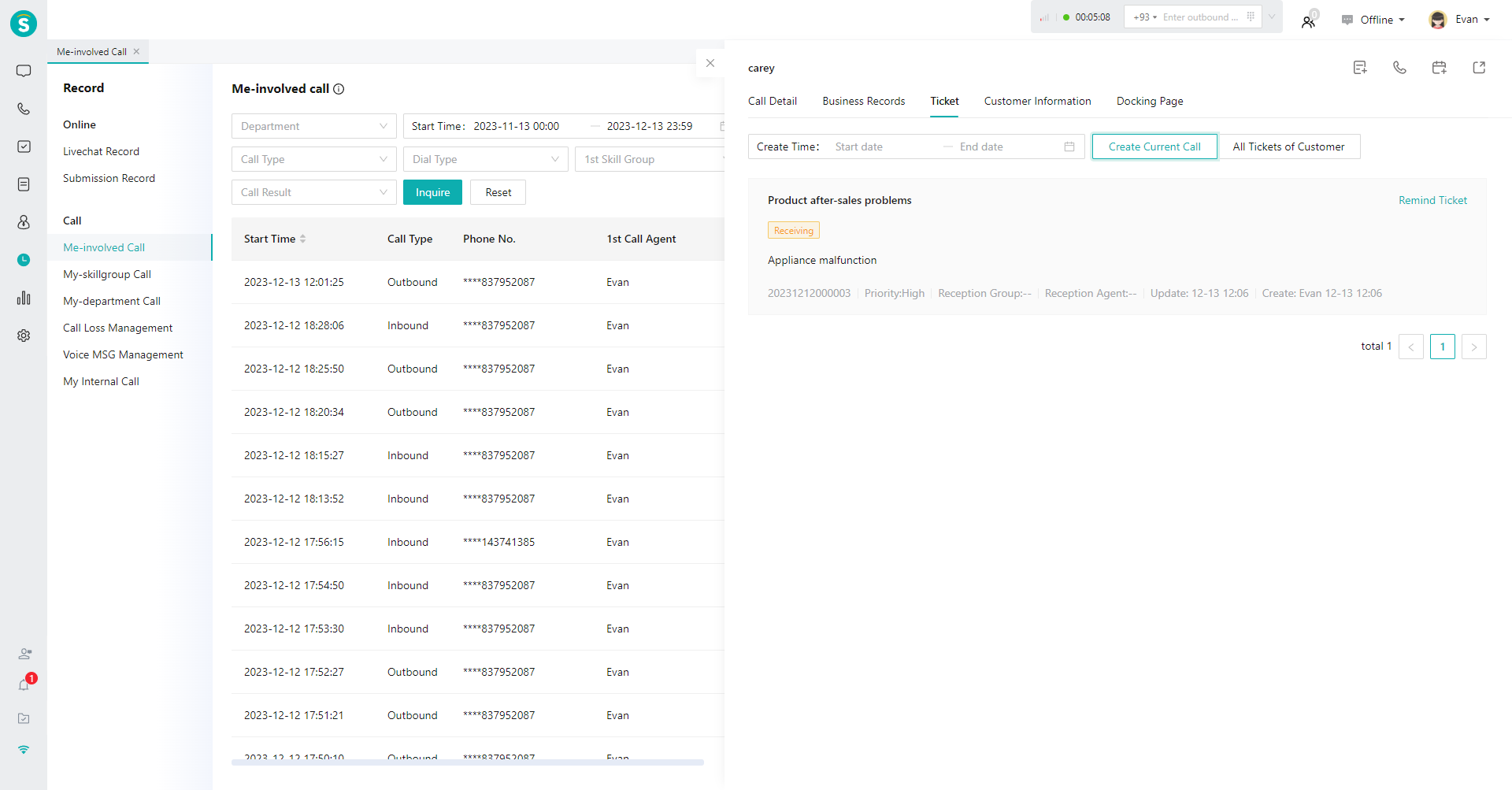Click the colleagues contact icon in the top bar
This screenshot has width=1512, height=790.
pyautogui.click(x=1309, y=20)
